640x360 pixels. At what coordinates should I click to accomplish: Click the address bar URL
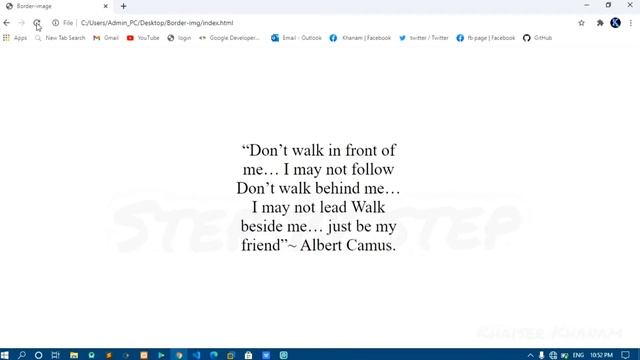click(157, 23)
